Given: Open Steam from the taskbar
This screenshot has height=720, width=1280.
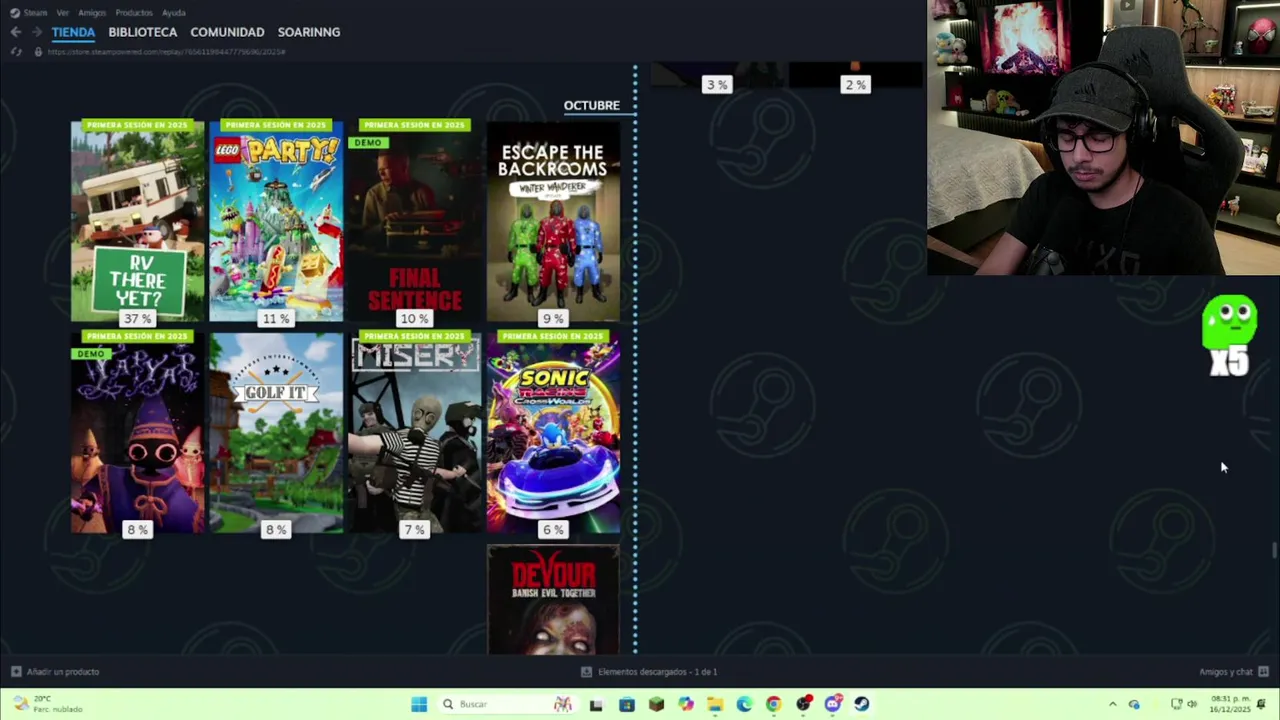Looking at the screenshot, I should 862,704.
